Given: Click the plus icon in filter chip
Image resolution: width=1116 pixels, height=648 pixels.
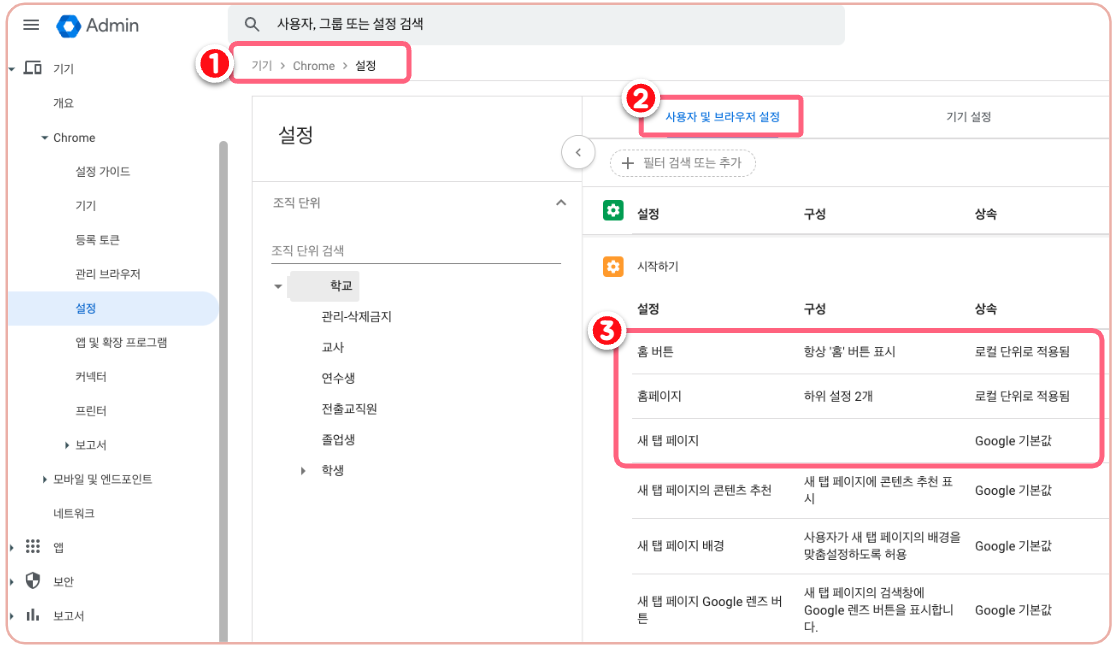Looking at the screenshot, I should click(x=627, y=163).
